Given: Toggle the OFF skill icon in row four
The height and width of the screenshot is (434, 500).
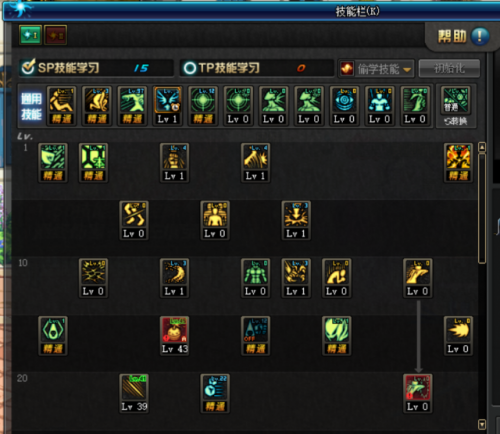Looking at the screenshot, I should coord(255,336).
